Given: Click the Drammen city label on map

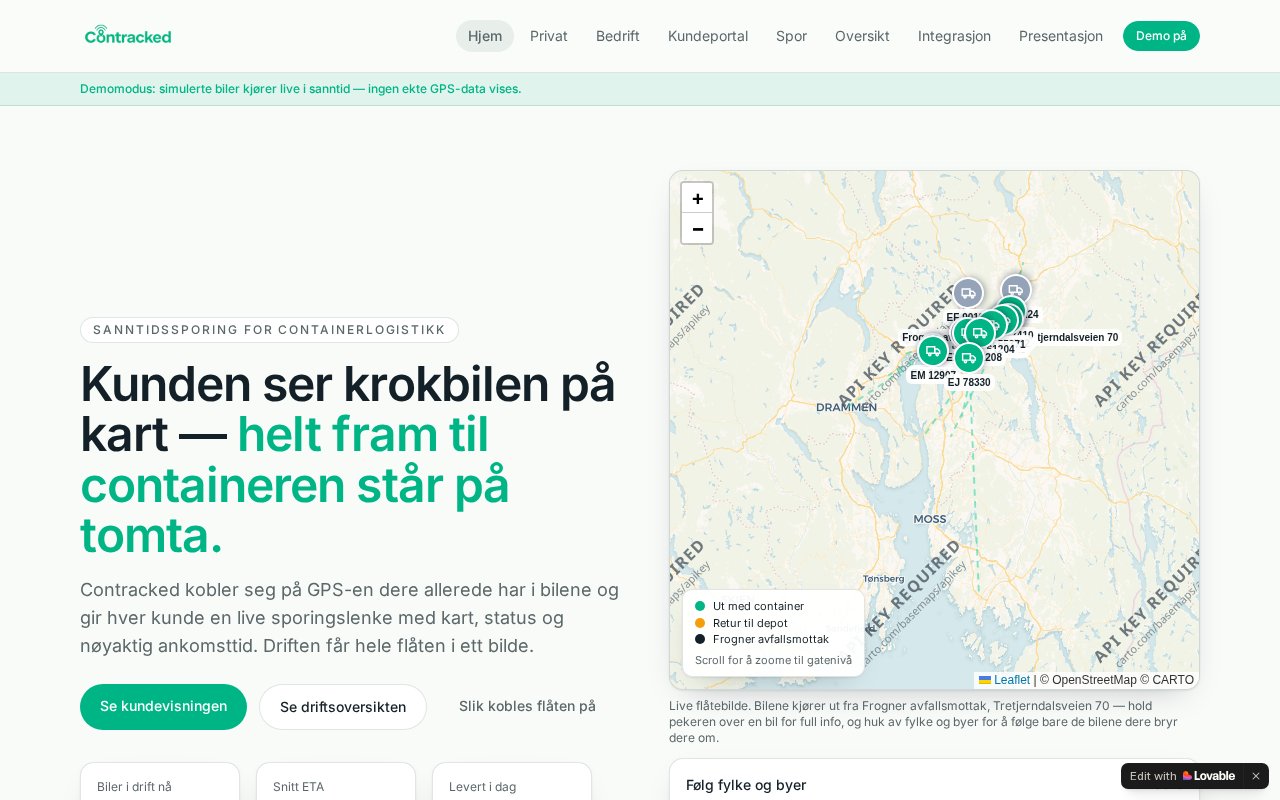Looking at the screenshot, I should point(846,407).
